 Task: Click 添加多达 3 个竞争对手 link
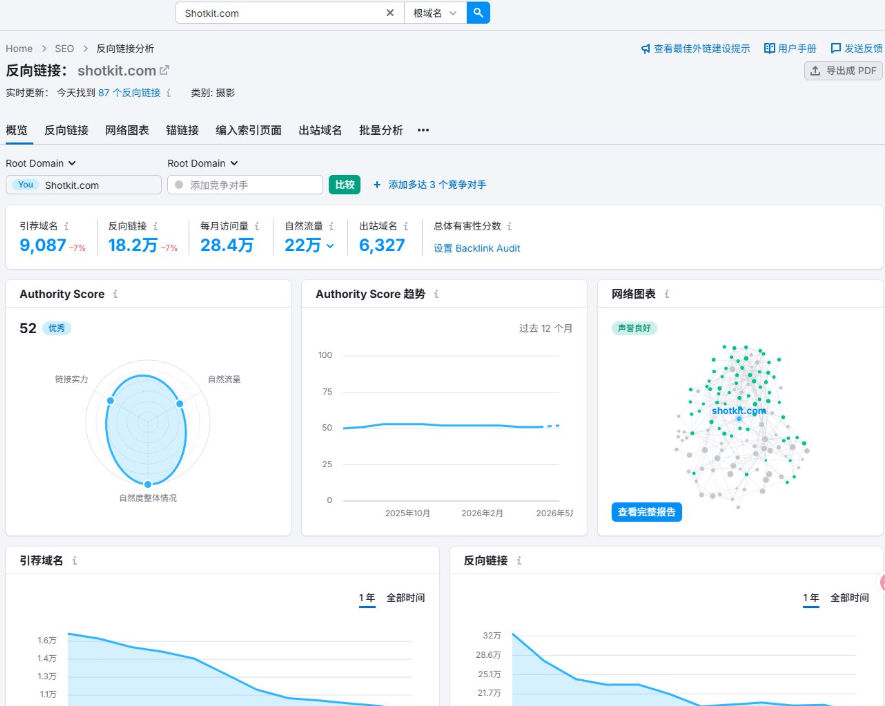click(x=430, y=185)
